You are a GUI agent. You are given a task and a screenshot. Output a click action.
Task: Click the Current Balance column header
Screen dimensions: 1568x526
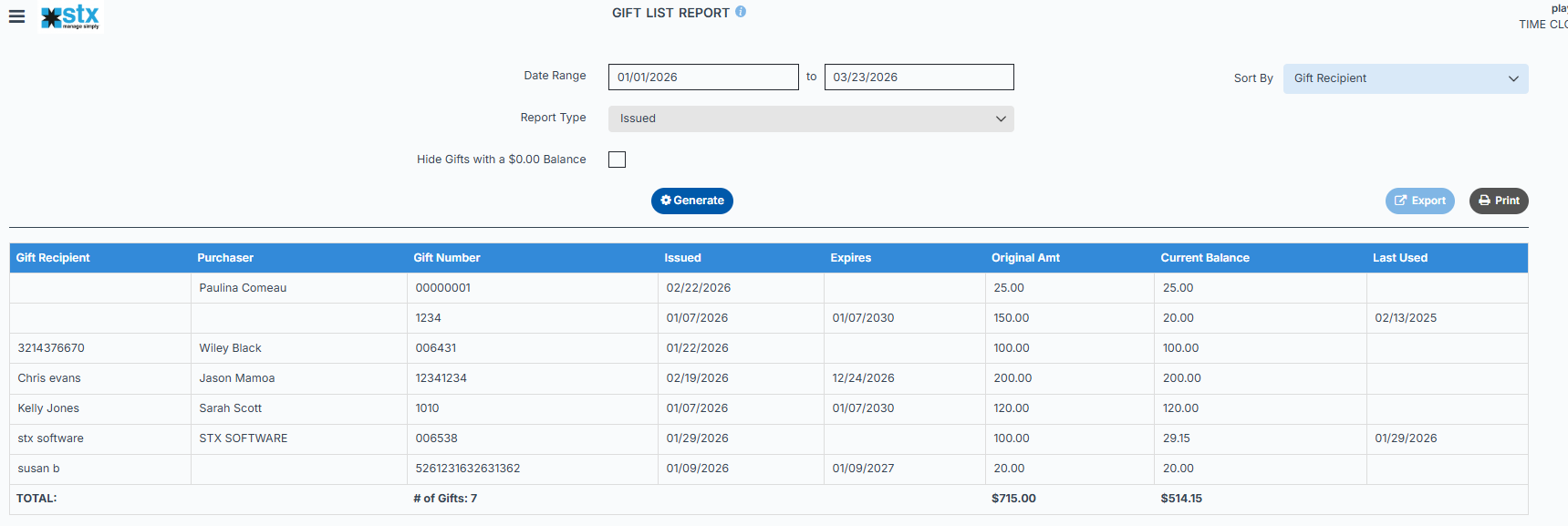[x=1204, y=258]
